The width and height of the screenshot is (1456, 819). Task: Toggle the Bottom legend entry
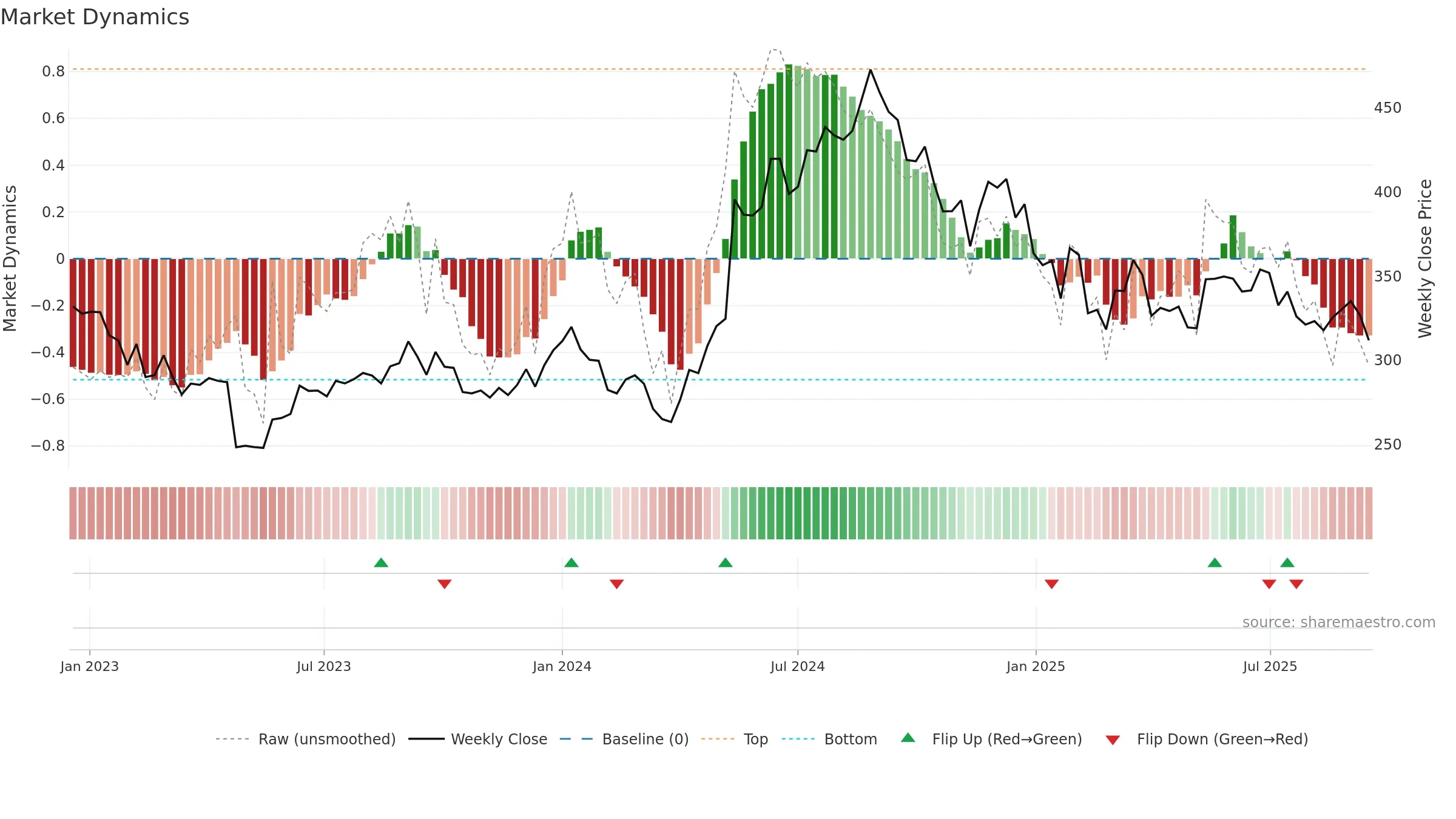829,739
